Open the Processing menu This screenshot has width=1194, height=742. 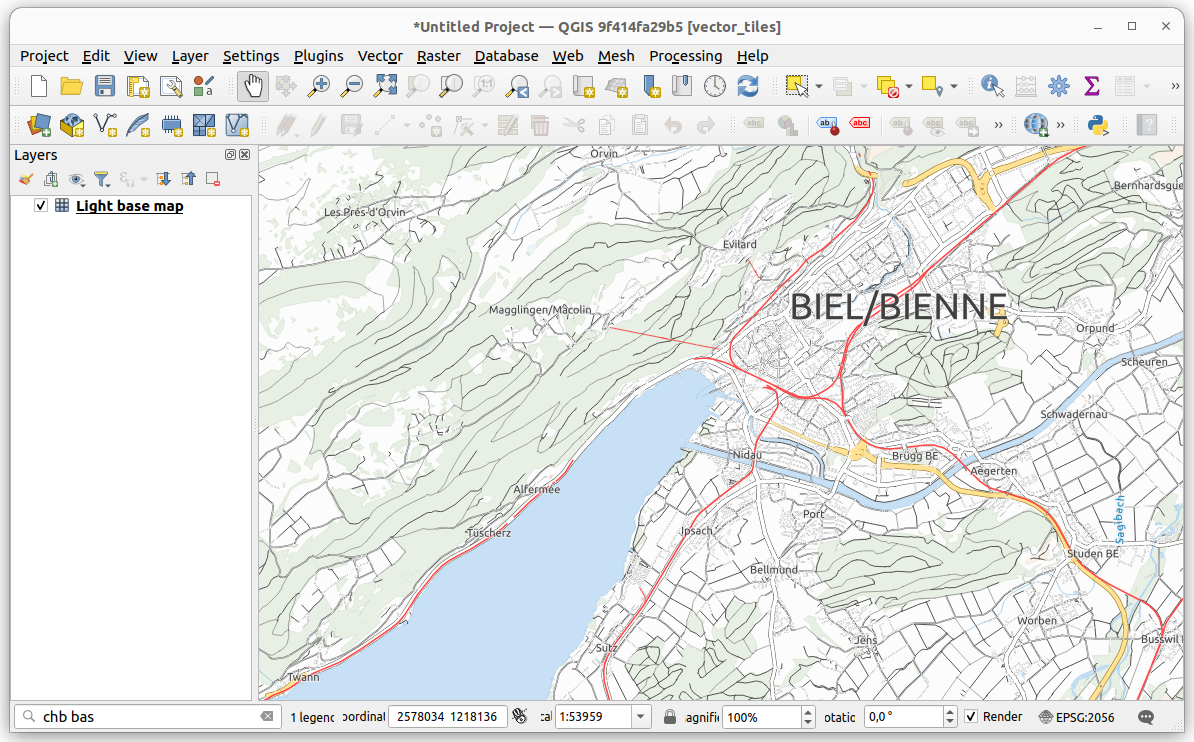685,56
